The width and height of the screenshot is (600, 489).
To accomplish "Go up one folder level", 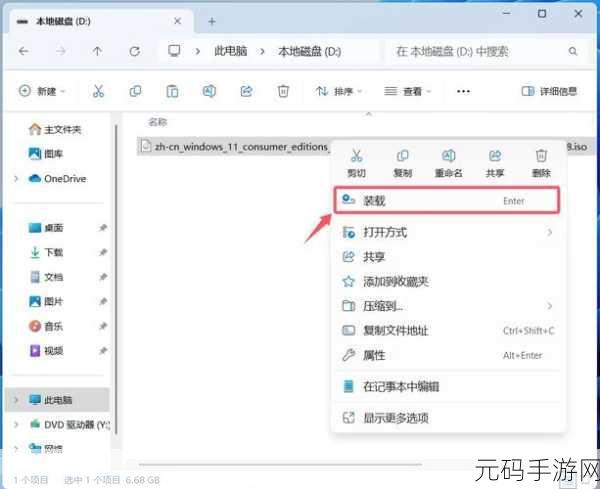I will point(98,51).
